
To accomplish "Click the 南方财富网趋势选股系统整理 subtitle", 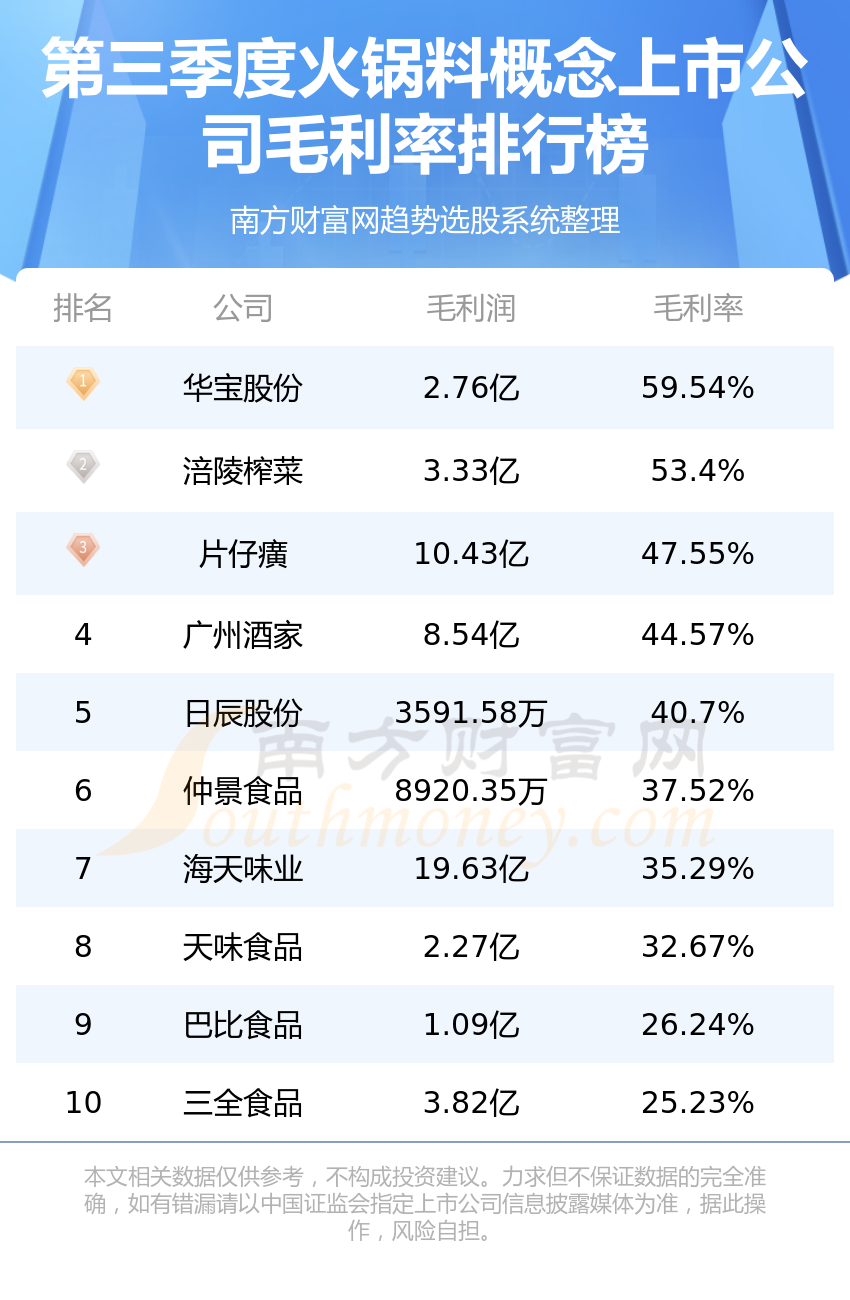I will 425,220.
